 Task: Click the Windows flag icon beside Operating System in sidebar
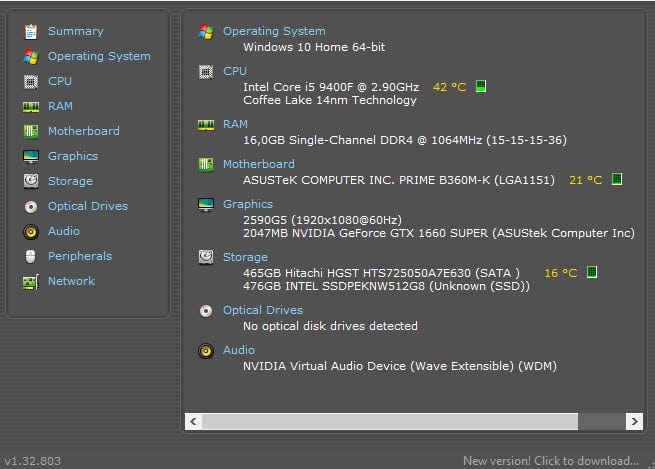tap(30, 56)
